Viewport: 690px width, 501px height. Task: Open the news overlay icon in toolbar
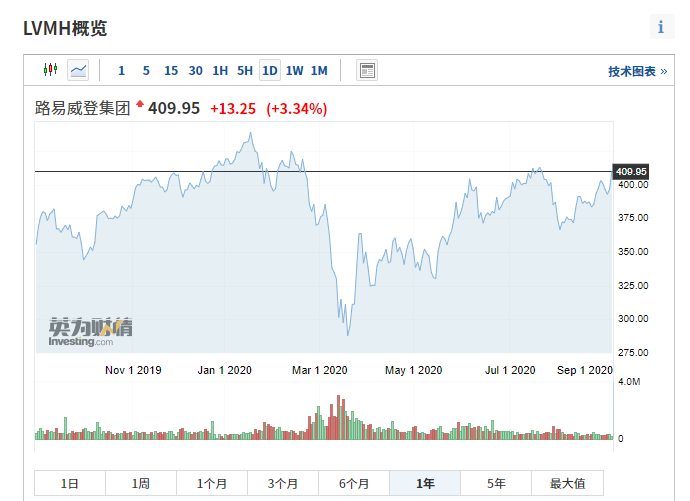367,70
